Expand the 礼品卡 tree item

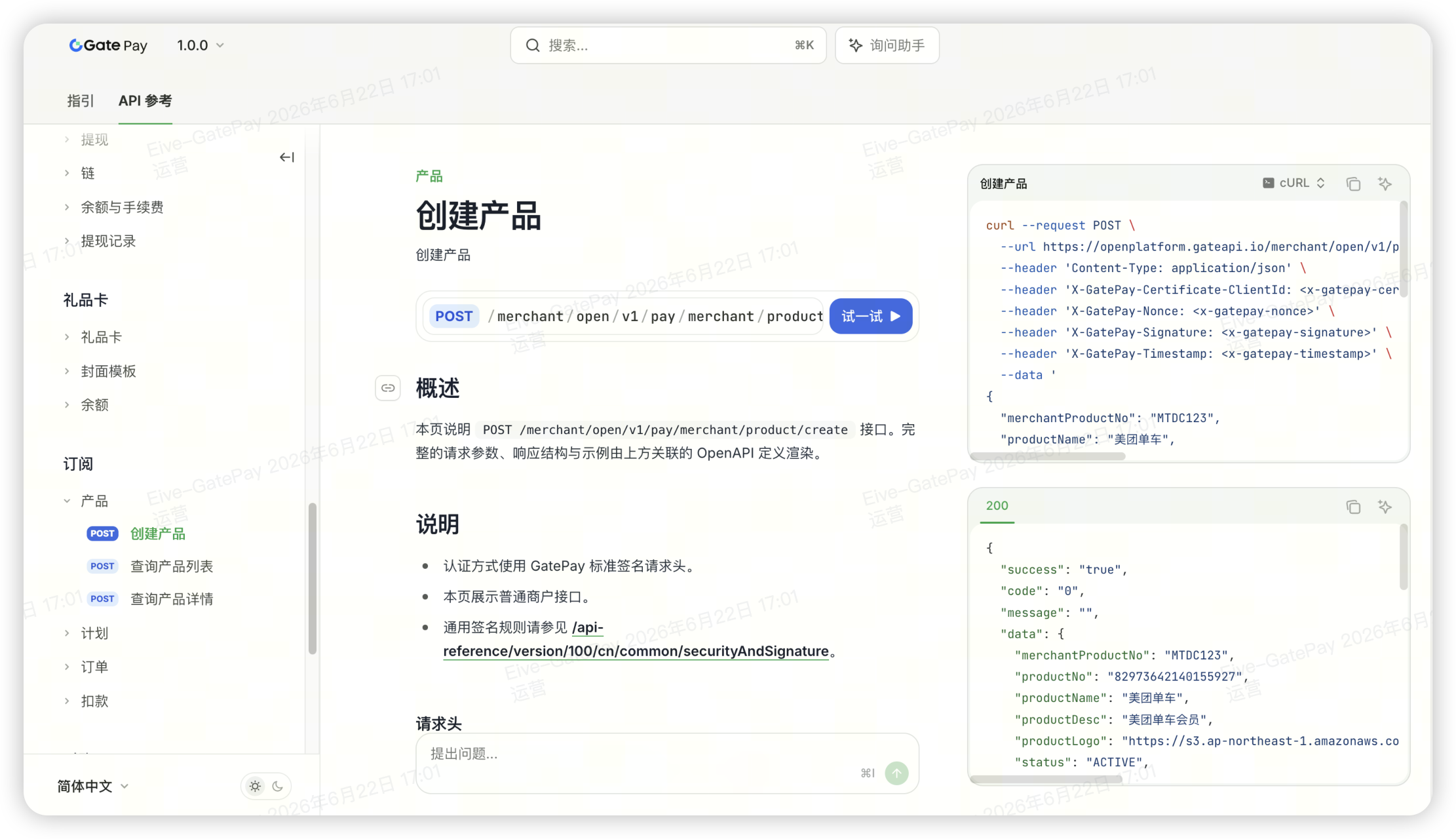pyautogui.click(x=101, y=337)
